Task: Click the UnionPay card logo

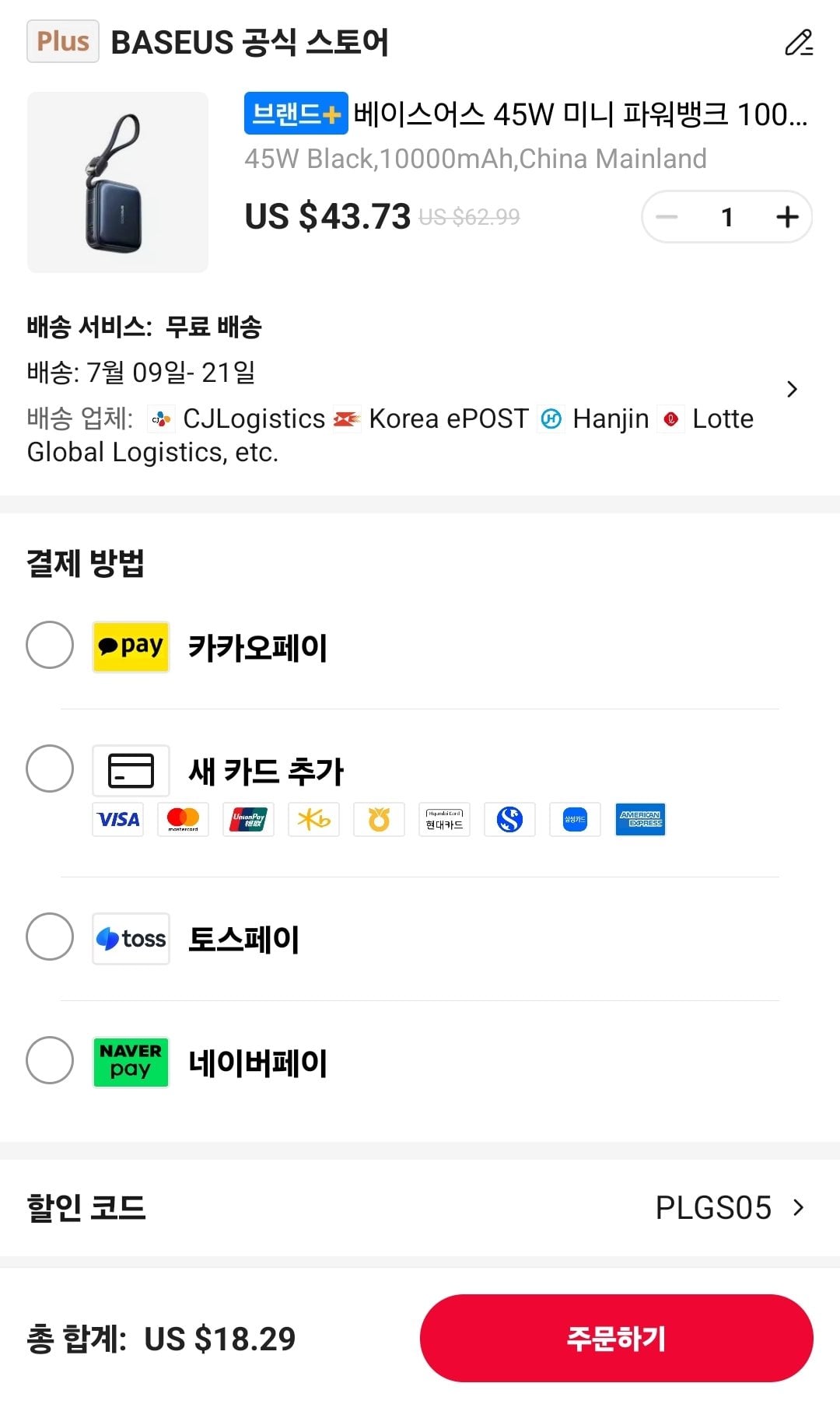Action: (248, 819)
